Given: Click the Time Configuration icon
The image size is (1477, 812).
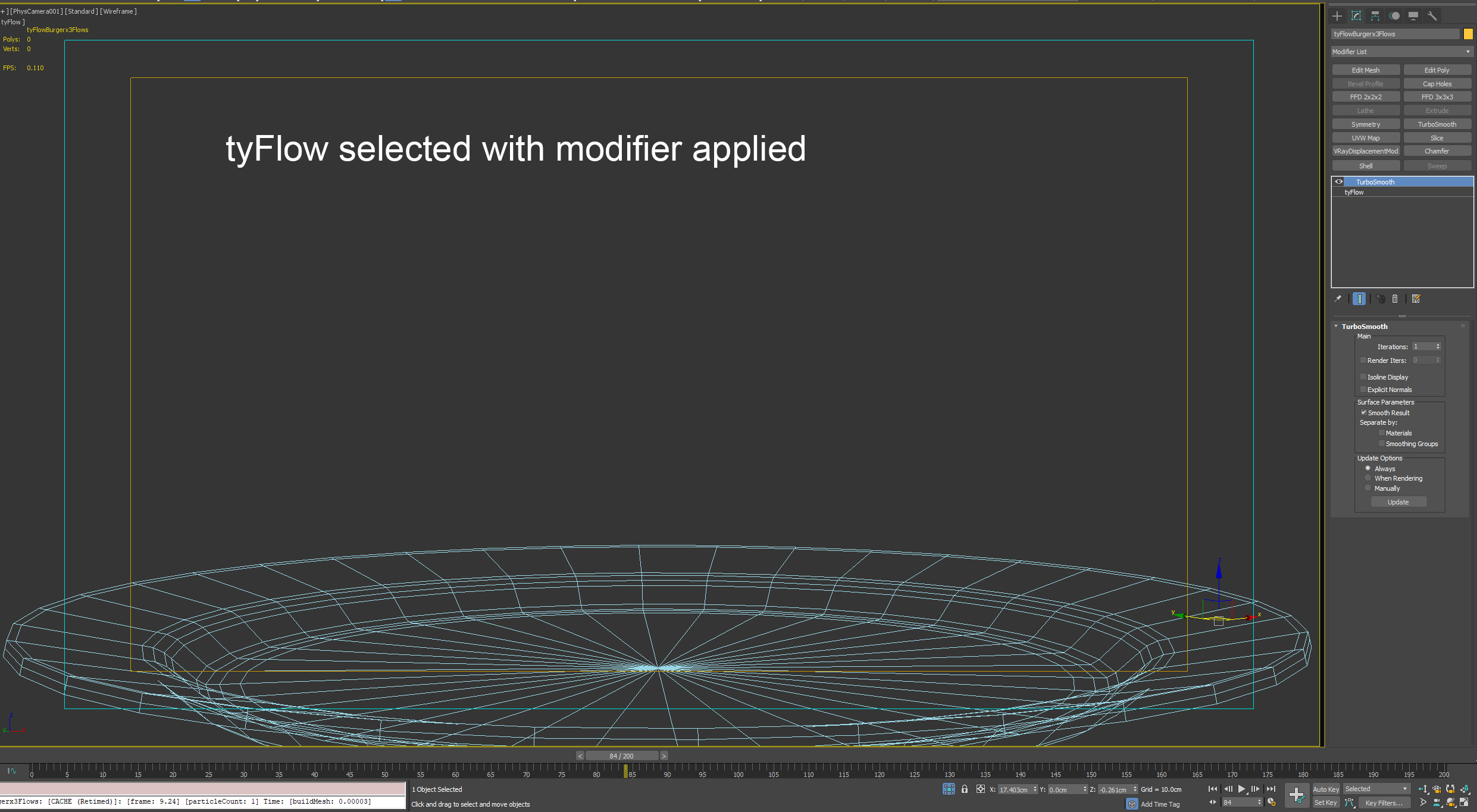Looking at the screenshot, I should point(1272,802).
